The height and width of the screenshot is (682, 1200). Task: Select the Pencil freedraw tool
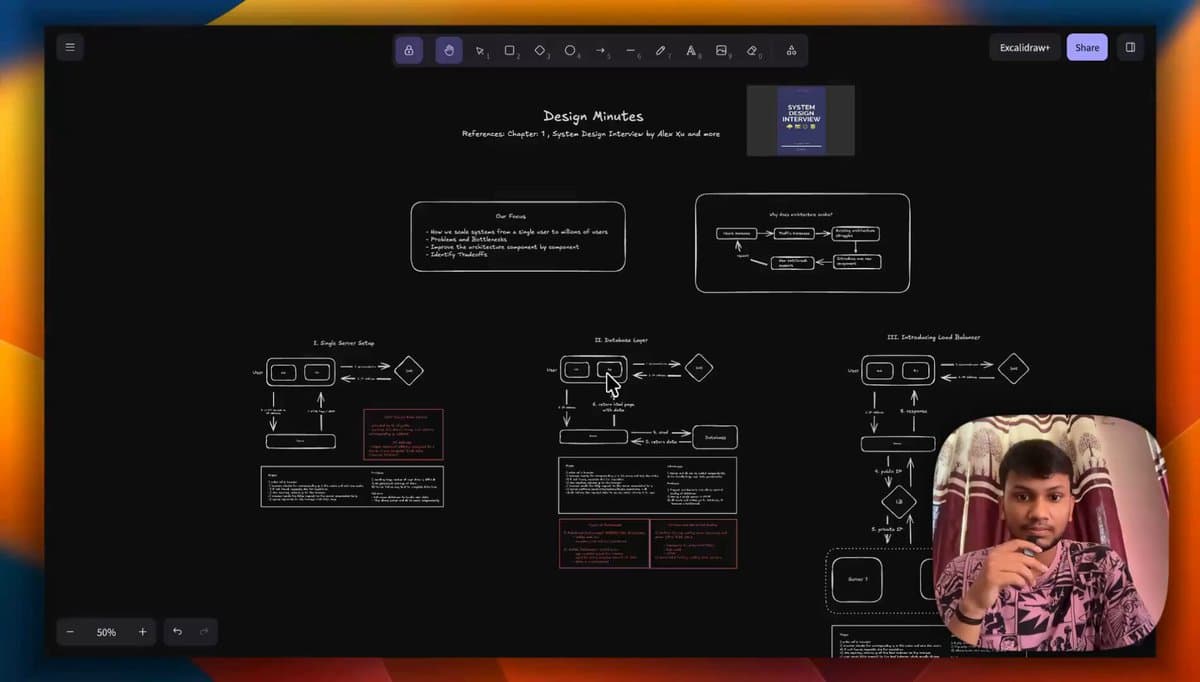click(661, 50)
